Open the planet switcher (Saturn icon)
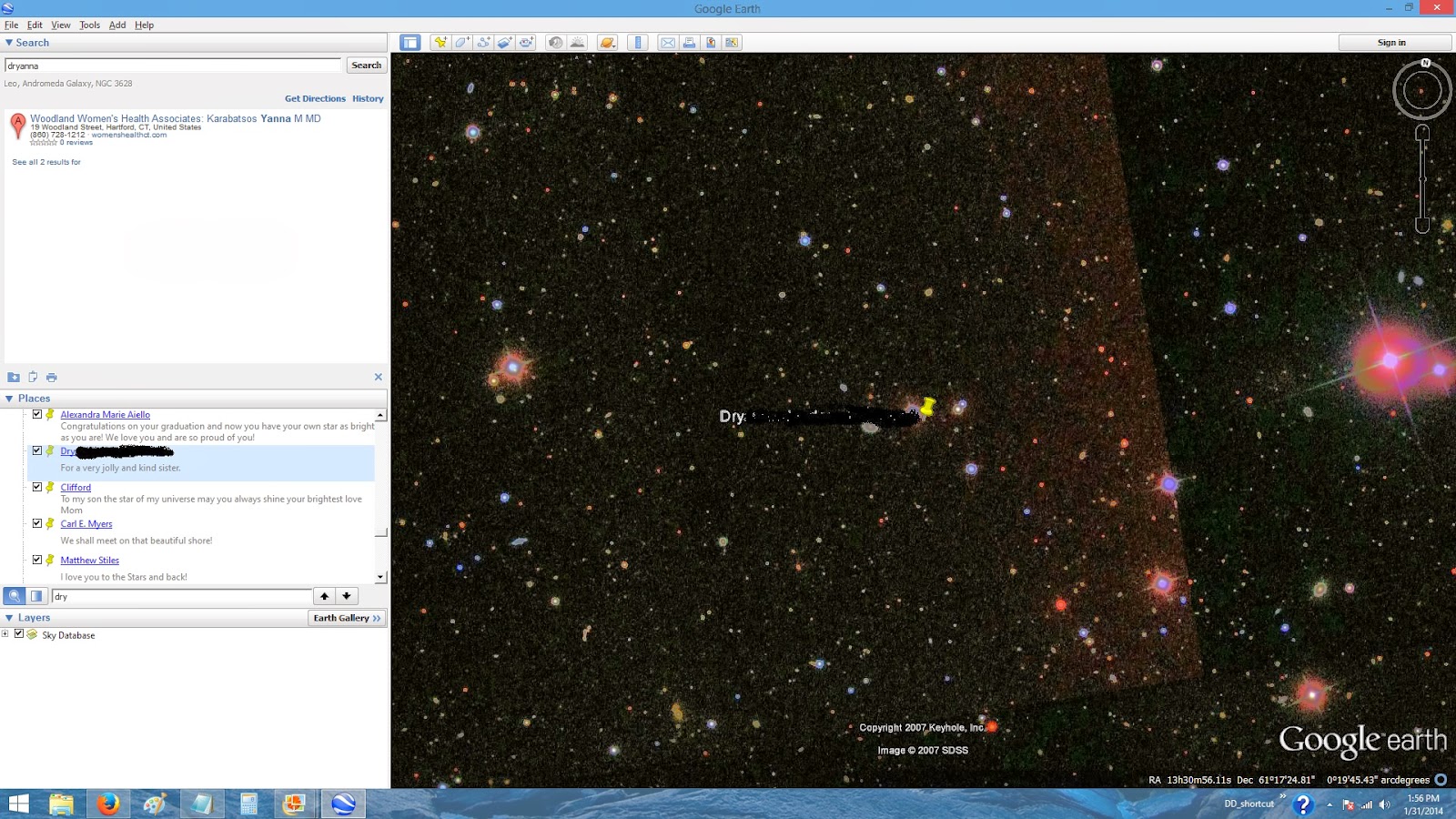The width and height of the screenshot is (1456, 819). (x=608, y=43)
